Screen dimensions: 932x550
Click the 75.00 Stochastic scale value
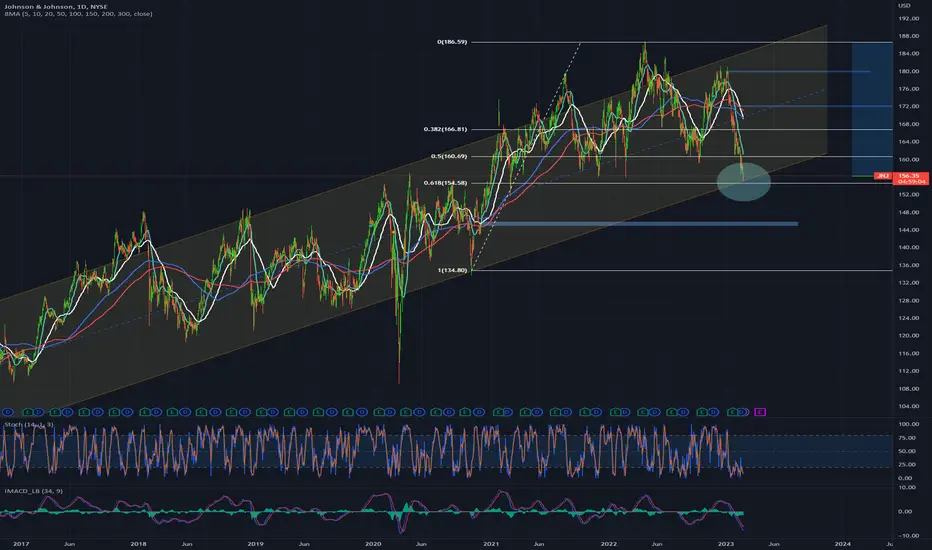[906, 438]
